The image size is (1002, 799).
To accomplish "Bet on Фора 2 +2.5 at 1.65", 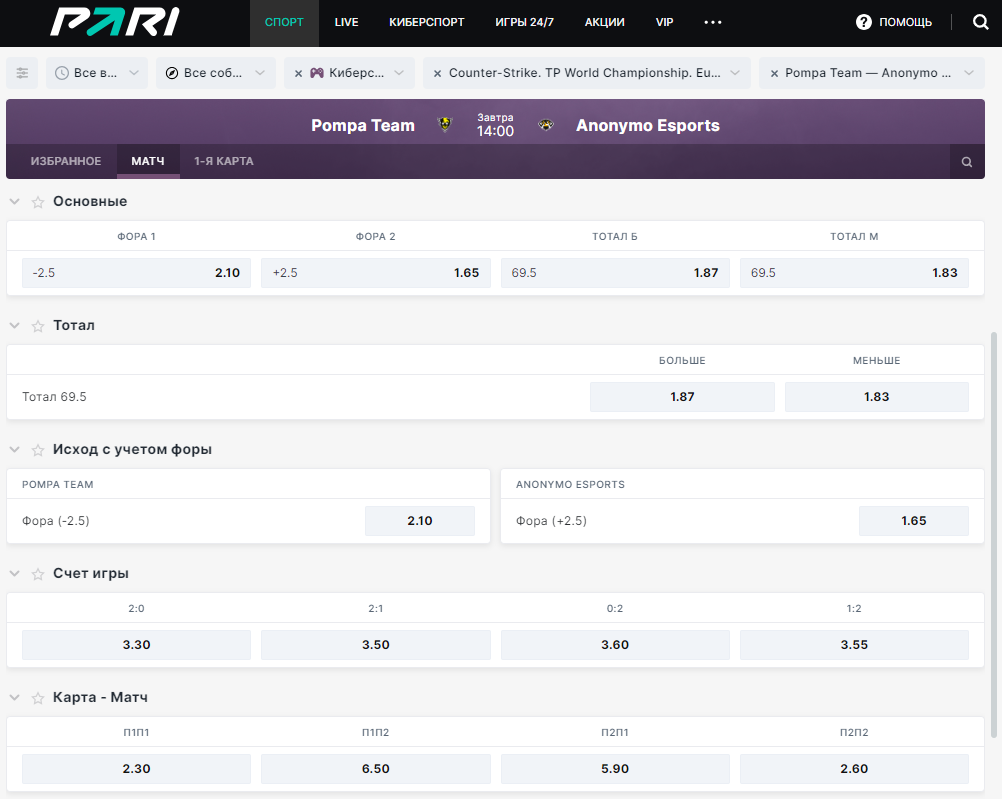I will tap(376, 273).
